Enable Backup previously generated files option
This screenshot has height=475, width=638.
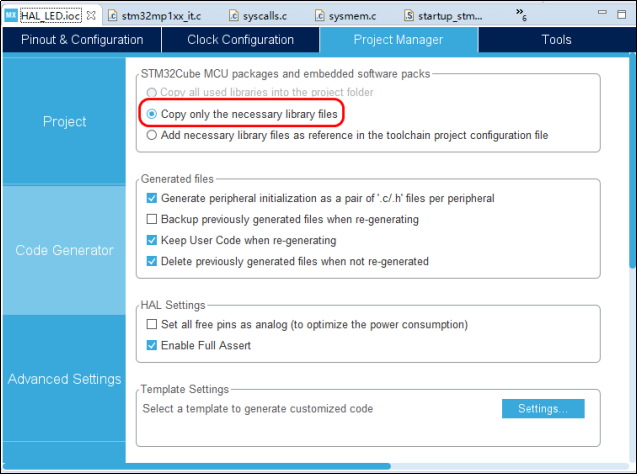[152, 219]
